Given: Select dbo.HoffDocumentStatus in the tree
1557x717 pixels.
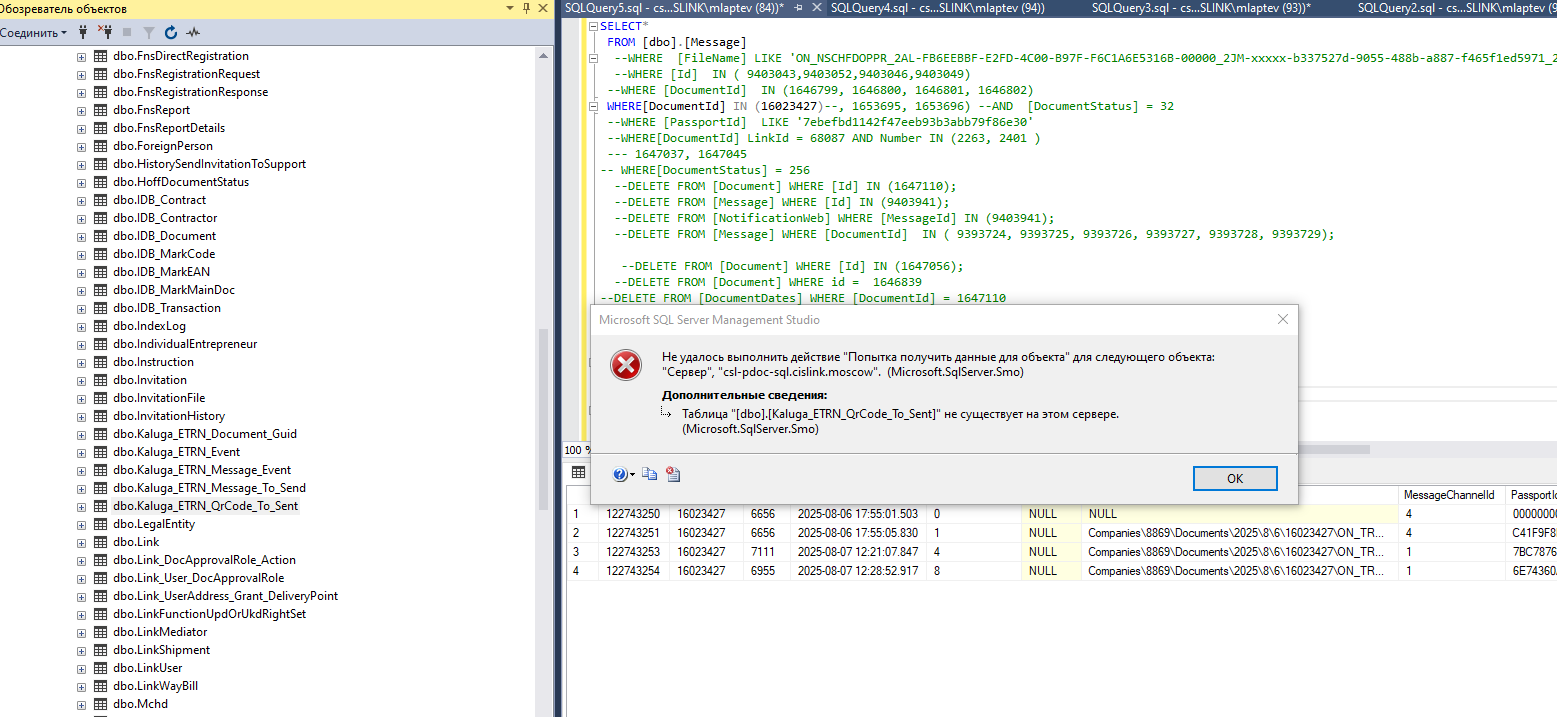Looking at the screenshot, I should point(181,182).
